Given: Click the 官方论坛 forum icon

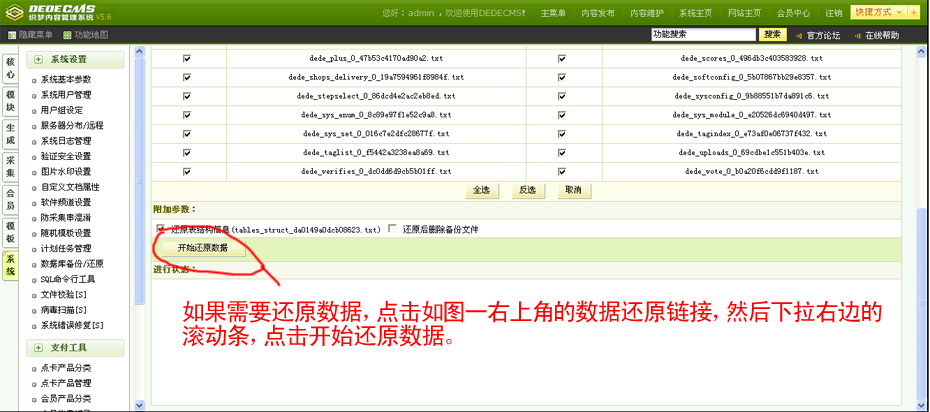Looking at the screenshot, I should click(799, 35).
